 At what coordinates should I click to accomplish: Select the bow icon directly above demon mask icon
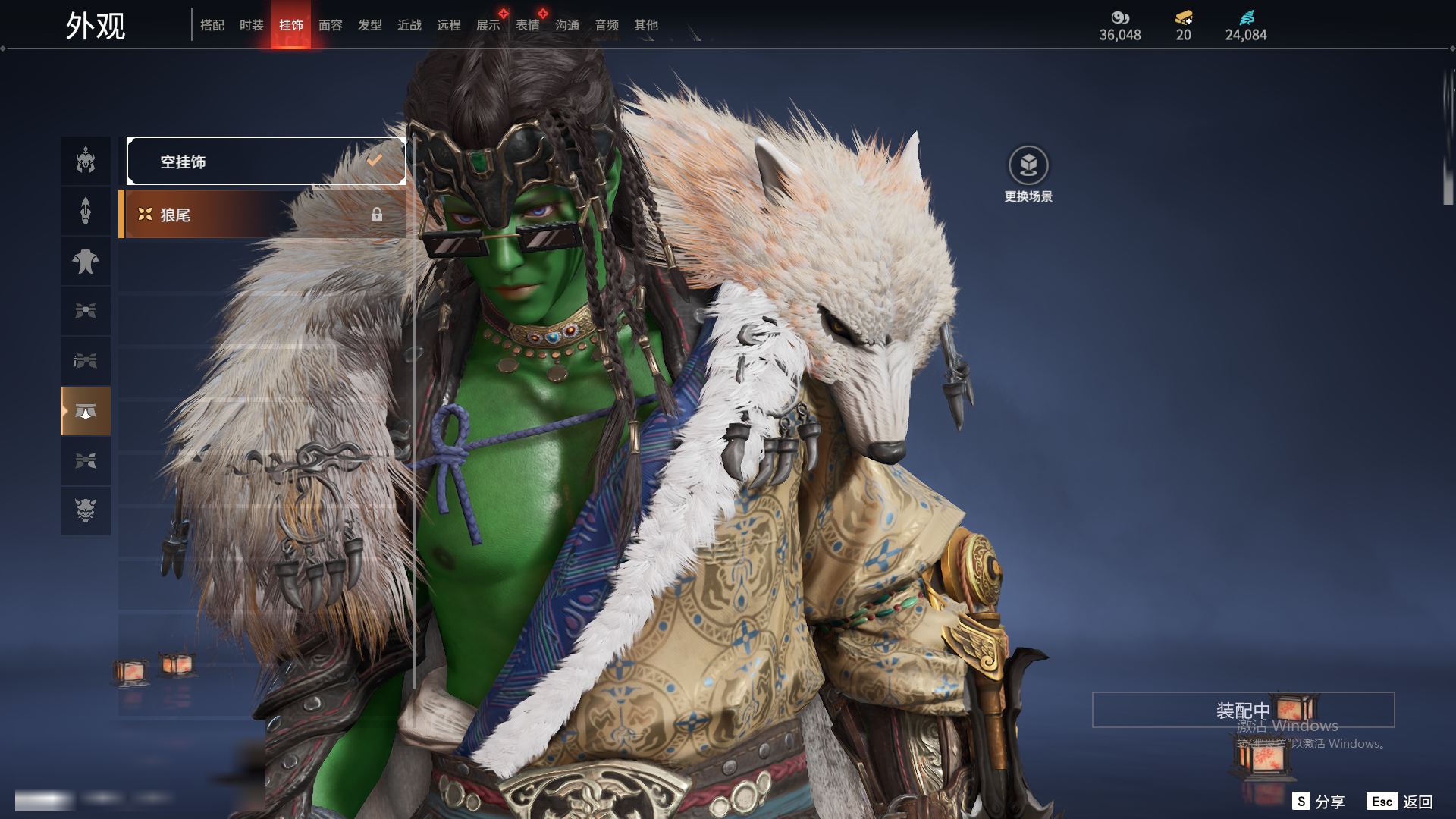pos(86,461)
